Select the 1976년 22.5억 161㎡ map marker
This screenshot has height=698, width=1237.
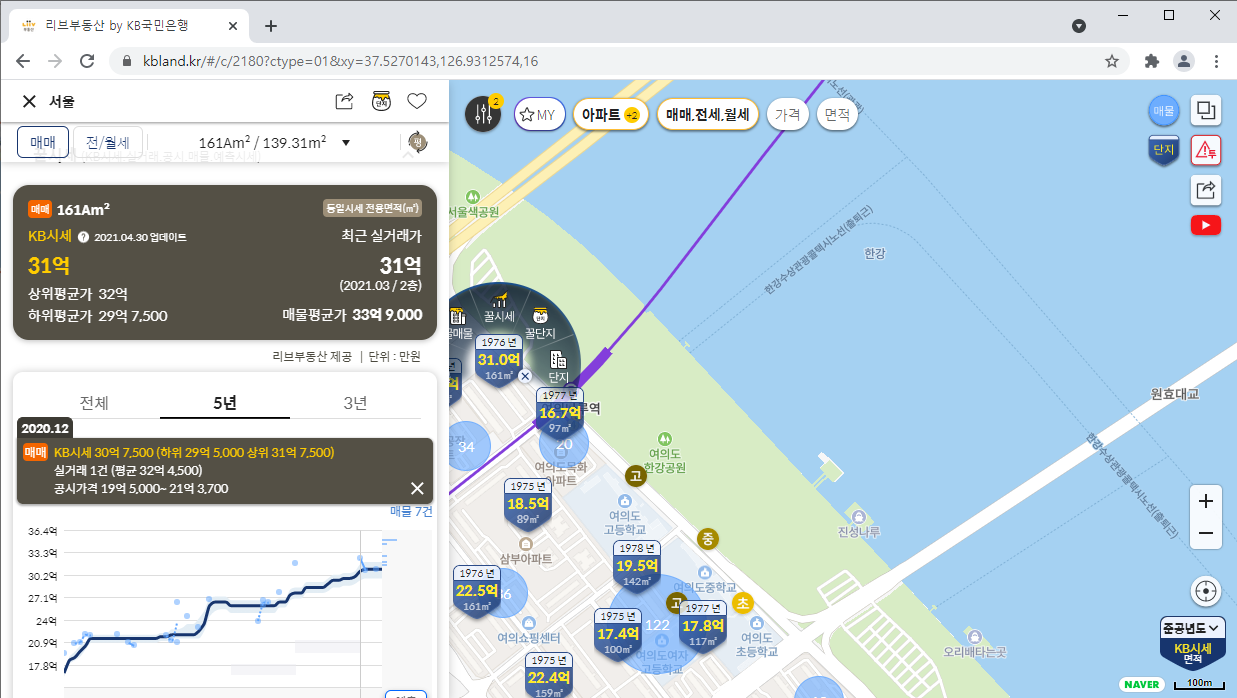click(477, 590)
